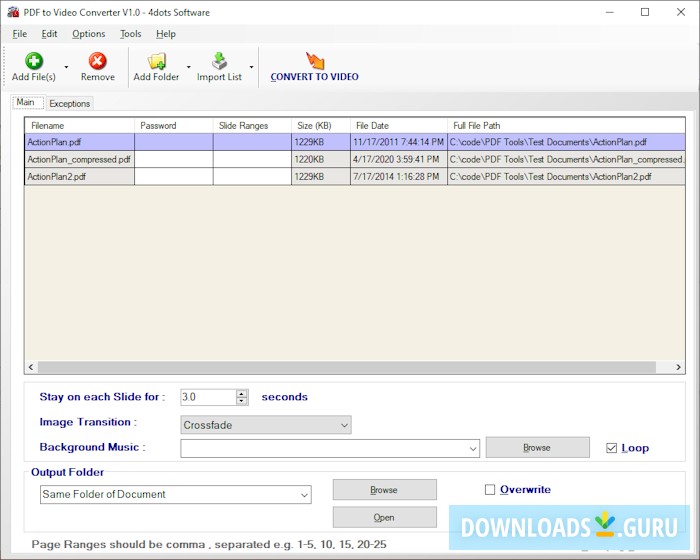The image size is (700, 560).
Task: Start conversion with Convert to Video icon
Action: point(315,60)
